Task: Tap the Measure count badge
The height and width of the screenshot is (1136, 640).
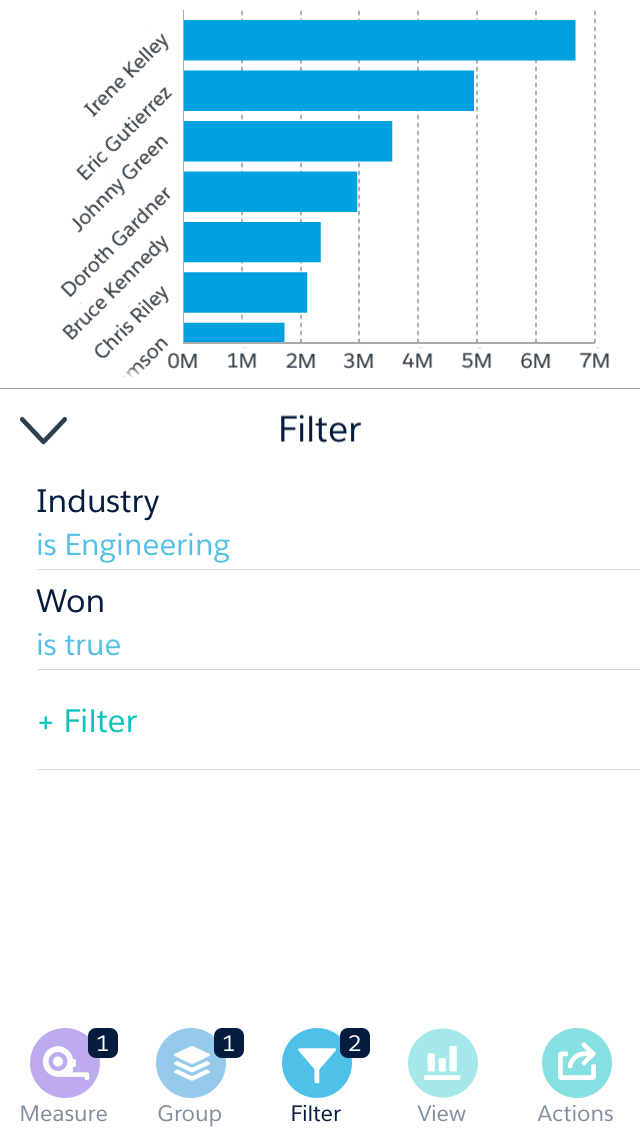Action: click(x=103, y=1043)
